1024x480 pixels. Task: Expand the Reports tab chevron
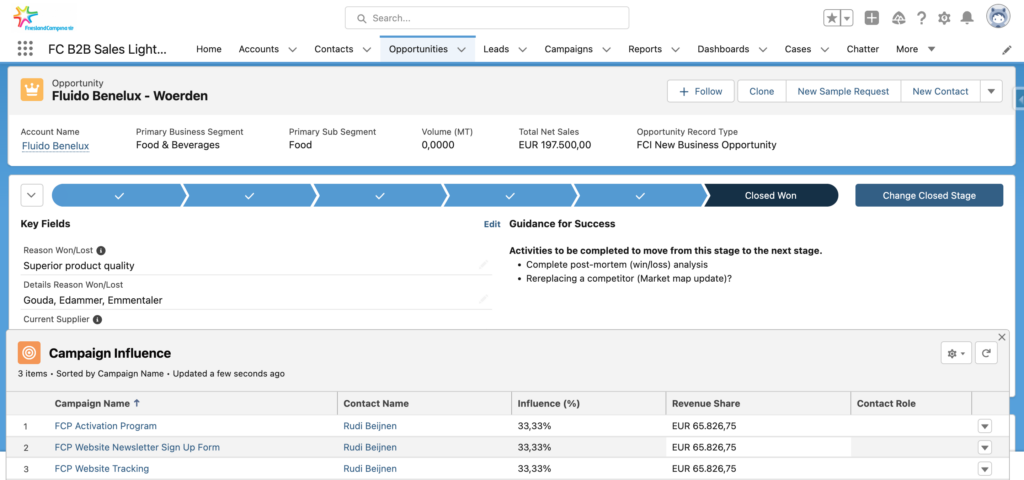tap(675, 50)
